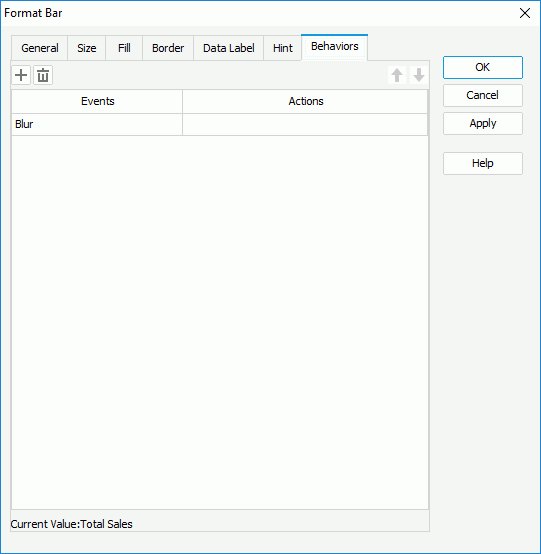Select the Behaviors tab
Image resolution: width=541 pixels, height=554 pixels.
[x=334, y=47]
